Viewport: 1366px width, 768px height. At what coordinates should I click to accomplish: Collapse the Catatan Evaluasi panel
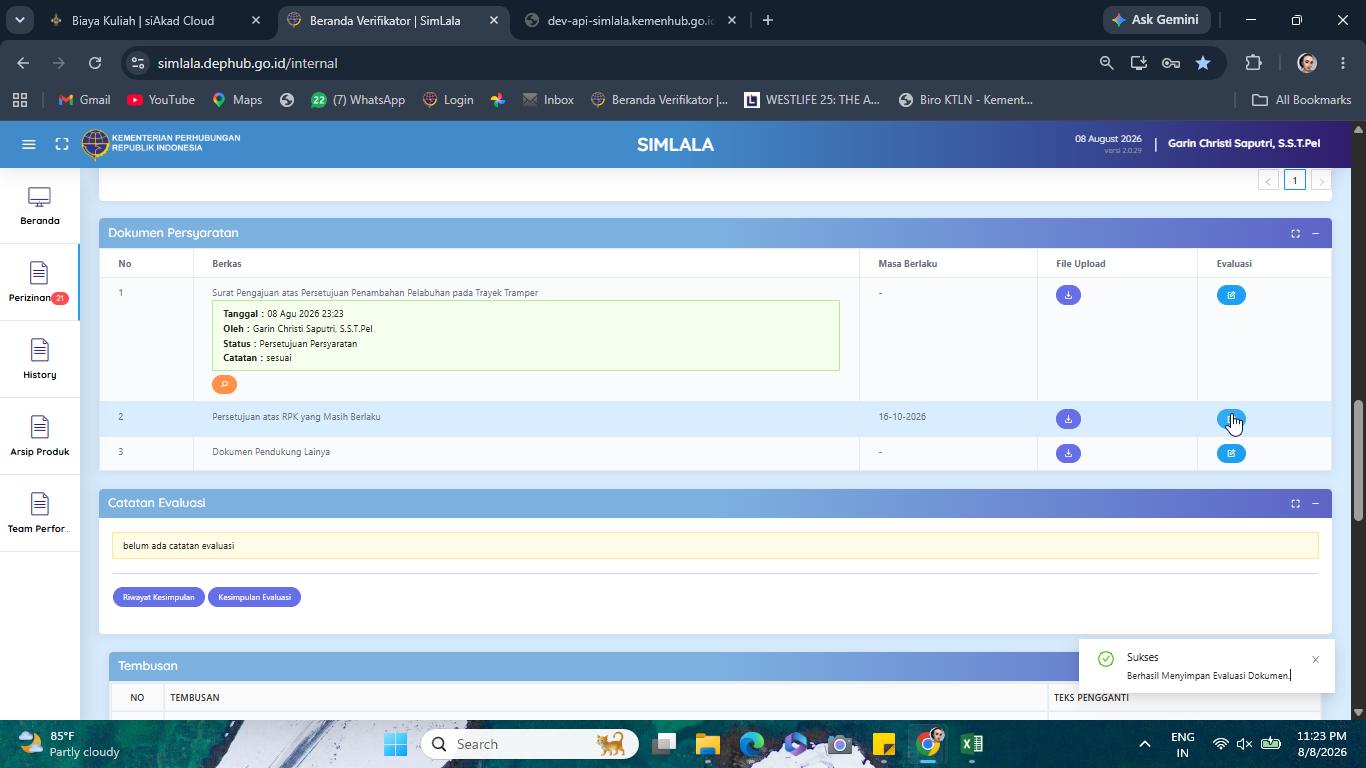coord(1315,503)
